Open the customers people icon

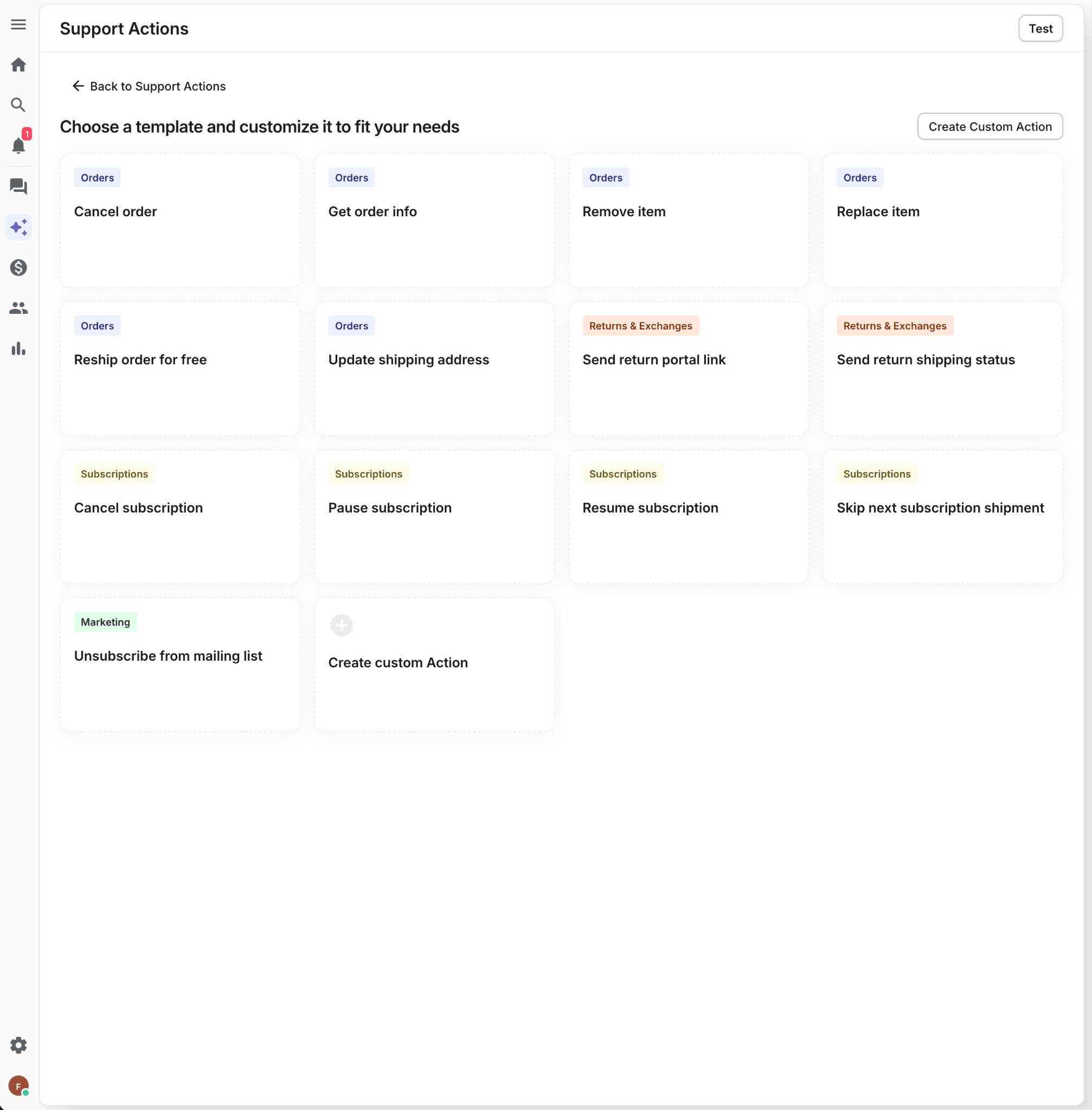[18, 308]
